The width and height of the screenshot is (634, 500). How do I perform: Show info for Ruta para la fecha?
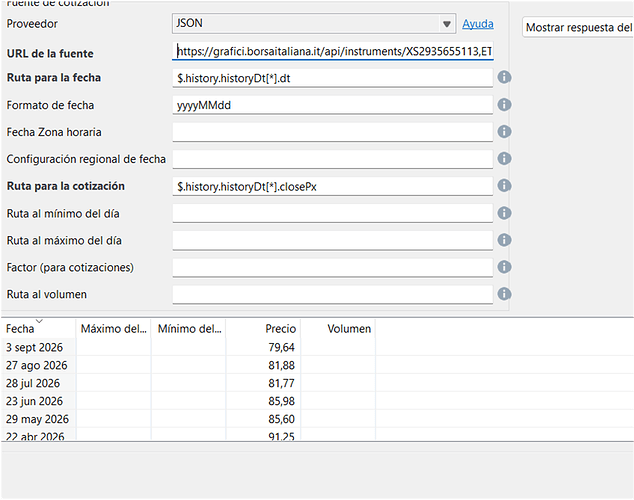tap(504, 77)
